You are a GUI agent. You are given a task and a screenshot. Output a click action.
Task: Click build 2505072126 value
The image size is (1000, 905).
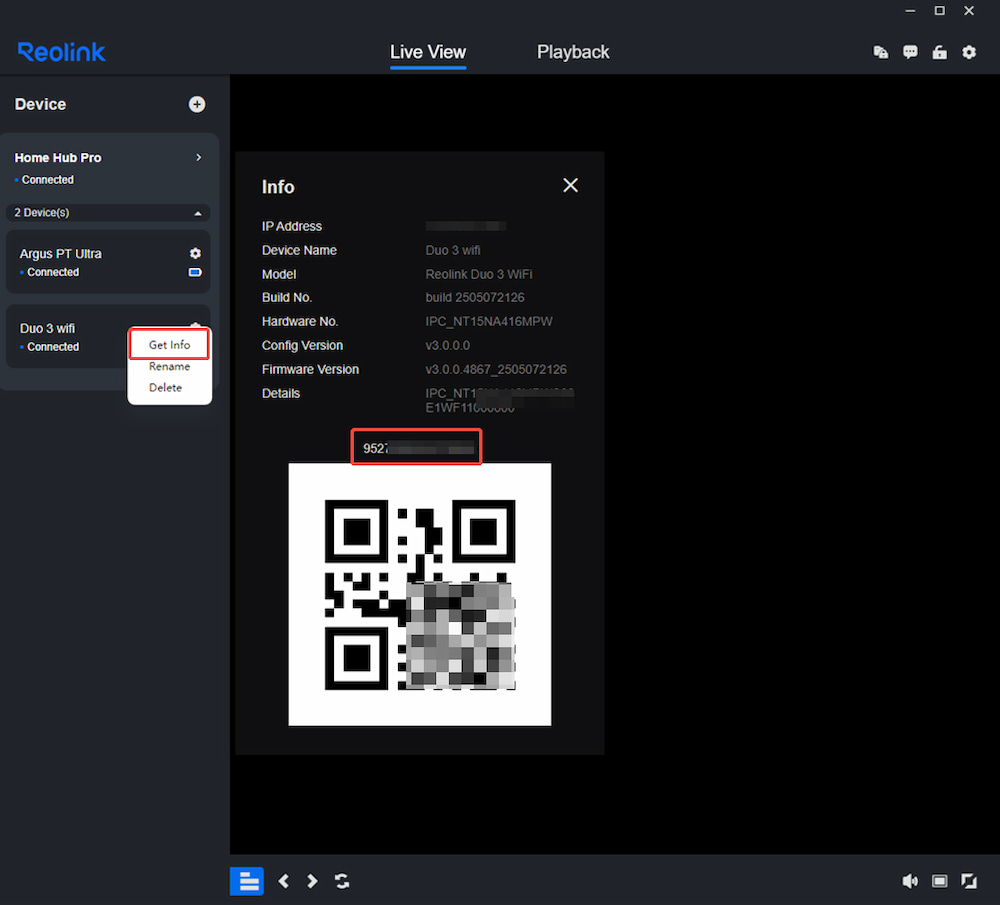[475, 298]
